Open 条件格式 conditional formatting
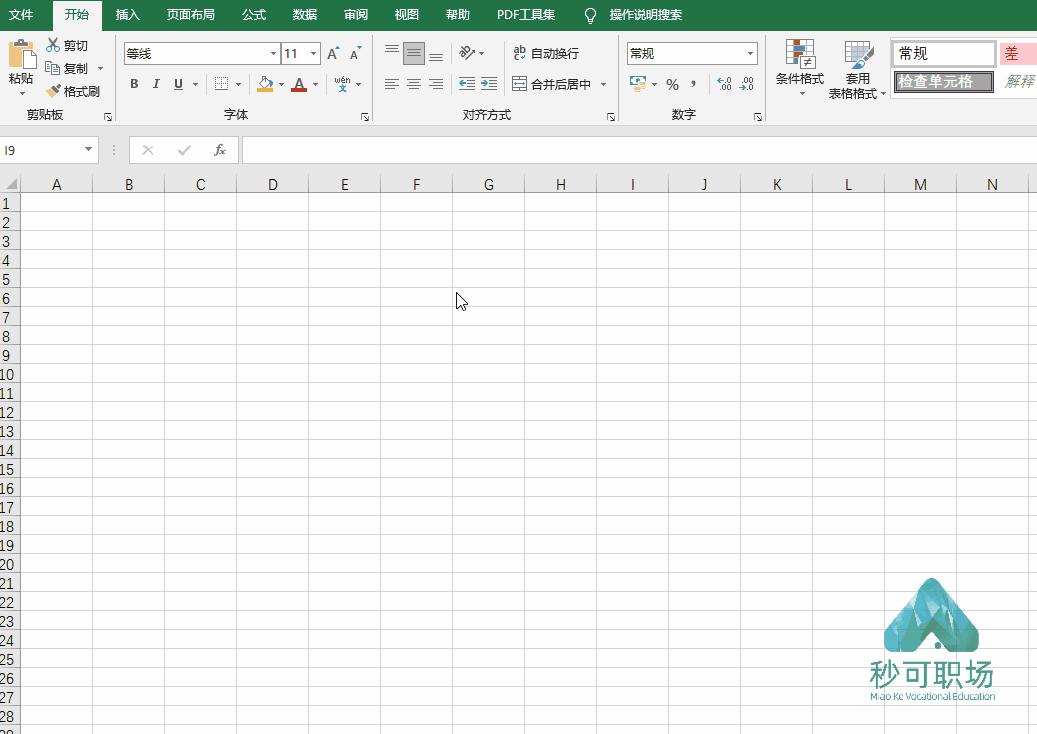The width and height of the screenshot is (1037, 734). tap(798, 67)
